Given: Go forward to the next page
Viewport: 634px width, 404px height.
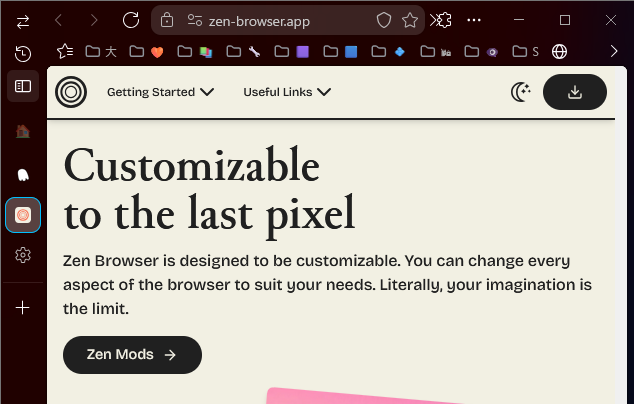Looking at the screenshot, I should [x=94, y=20].
